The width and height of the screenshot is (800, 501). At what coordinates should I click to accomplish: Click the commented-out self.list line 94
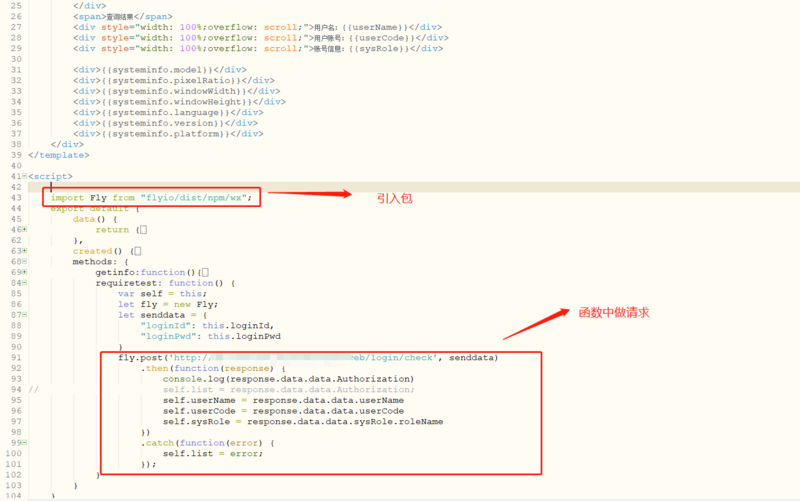[288, 390]
